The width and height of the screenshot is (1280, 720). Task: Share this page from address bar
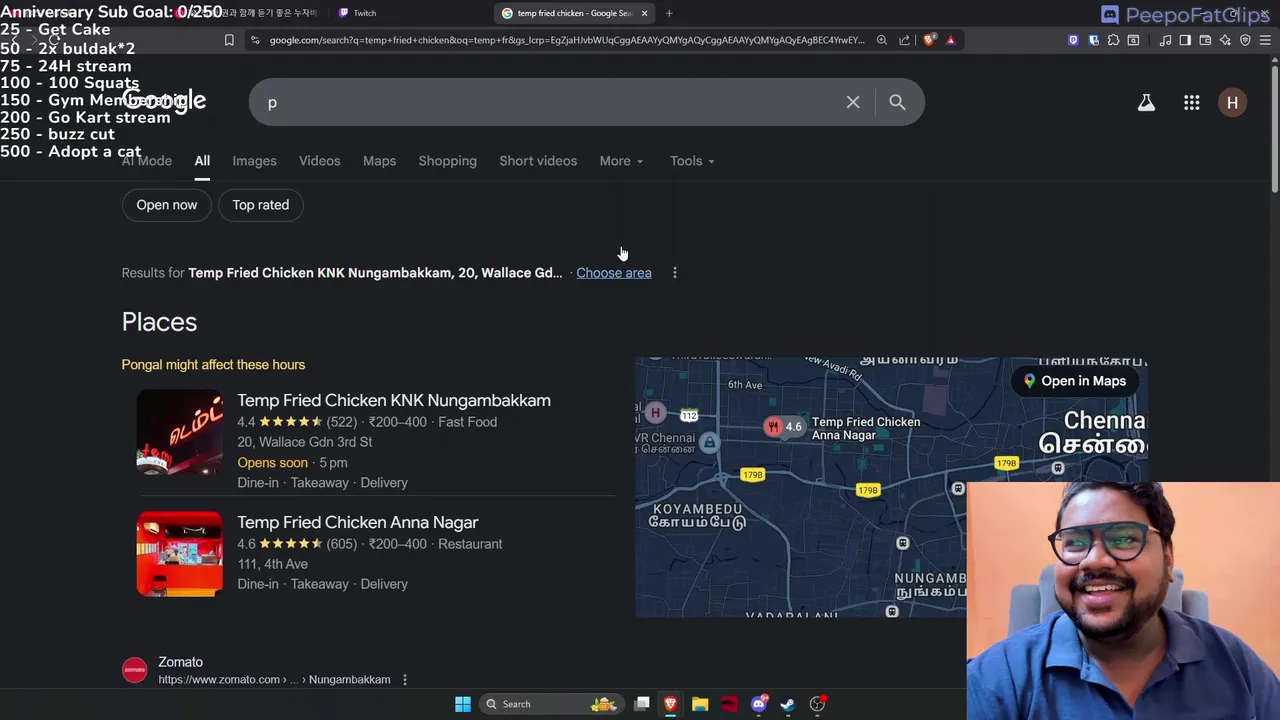pyautogui.click(x=905, y=40)
